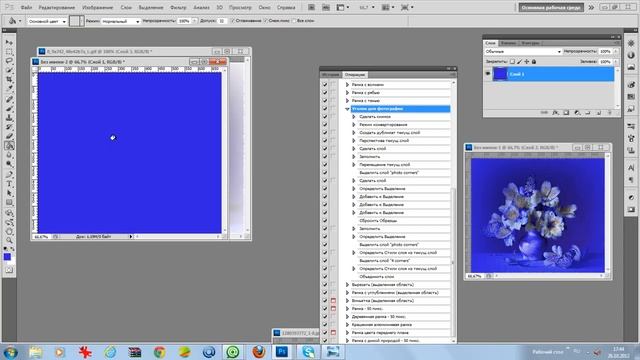
Task: Open the Обычные blend mode dropdown
Action: (523, 51)
